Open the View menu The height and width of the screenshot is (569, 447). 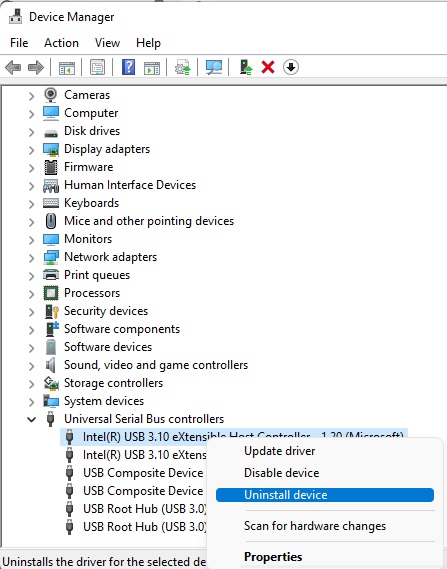click(107, 43)
